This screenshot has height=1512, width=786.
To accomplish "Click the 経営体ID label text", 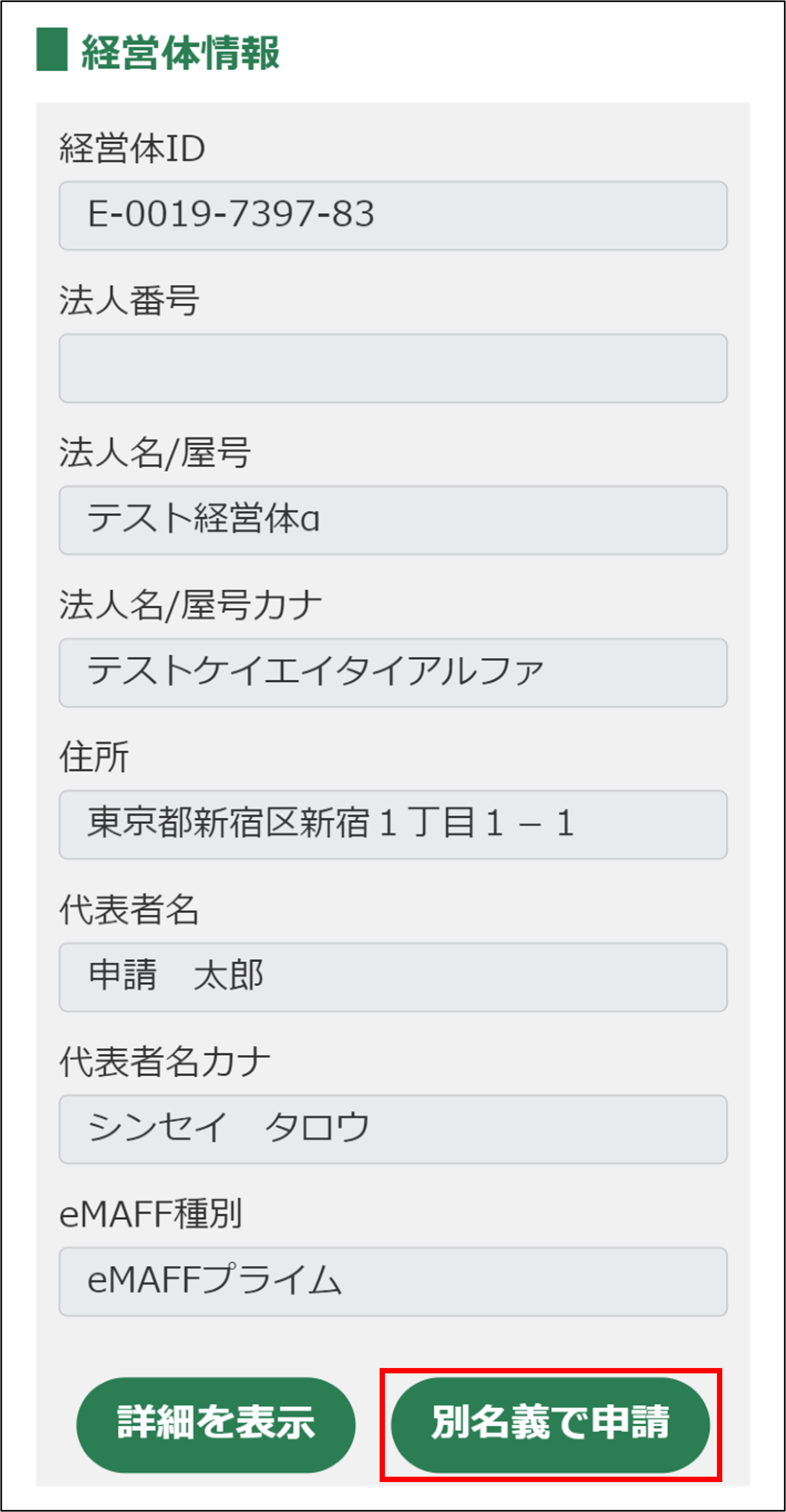I will click(x=132, y=148).
